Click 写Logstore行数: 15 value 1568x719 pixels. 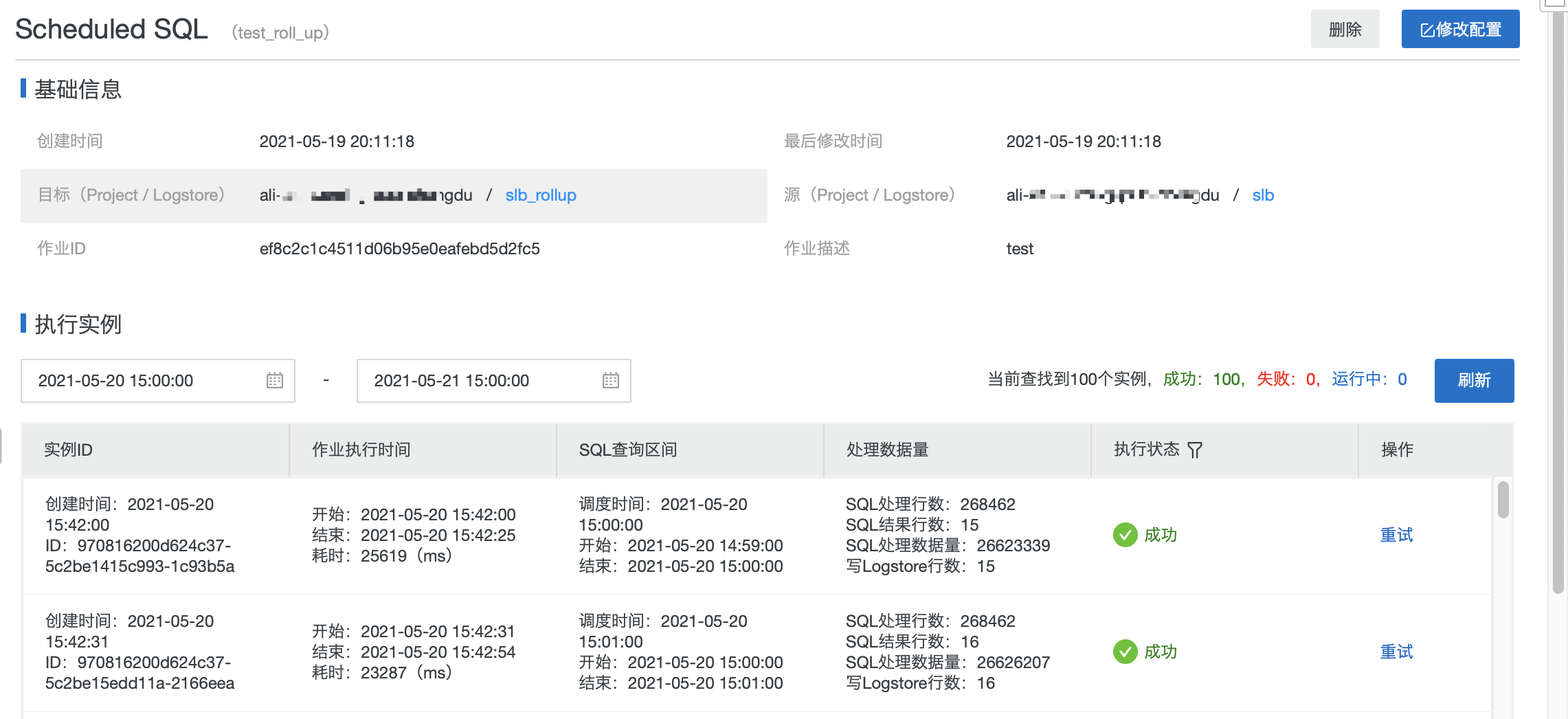coord(920,566)
